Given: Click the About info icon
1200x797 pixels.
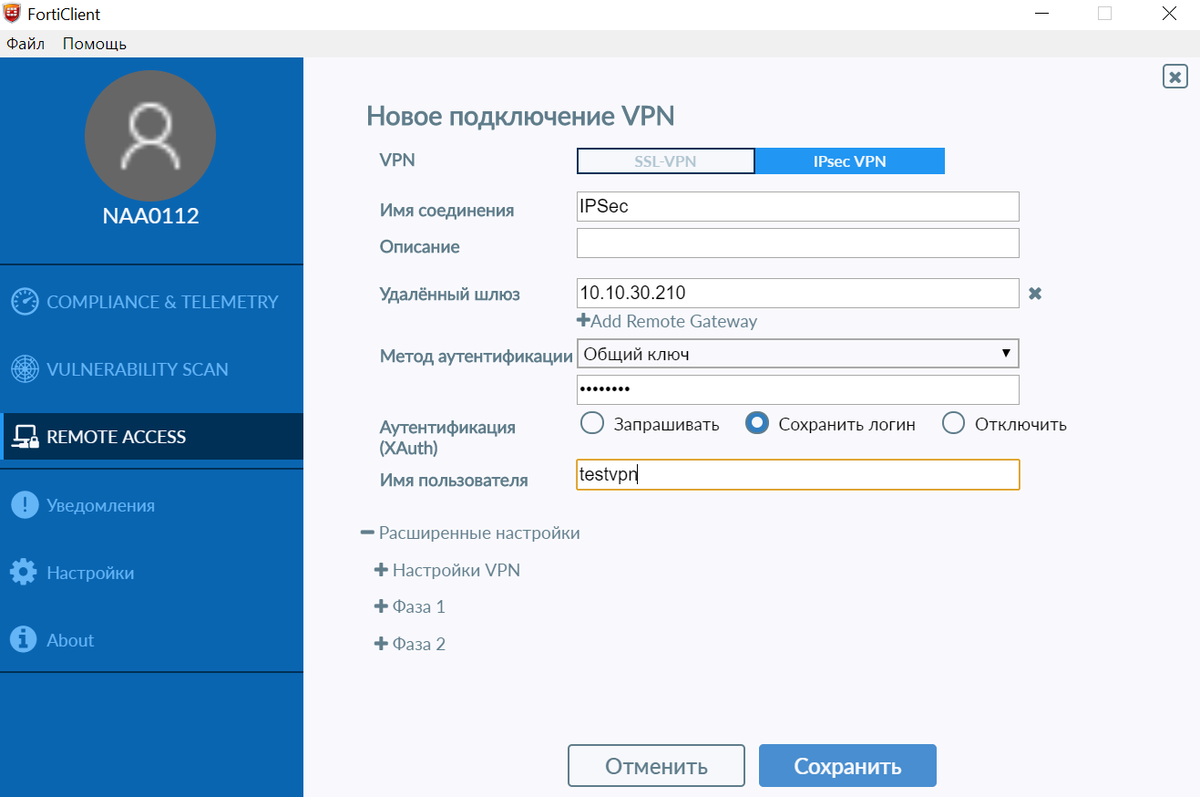Looking at the screenshot, I should [x=22, y=640].
